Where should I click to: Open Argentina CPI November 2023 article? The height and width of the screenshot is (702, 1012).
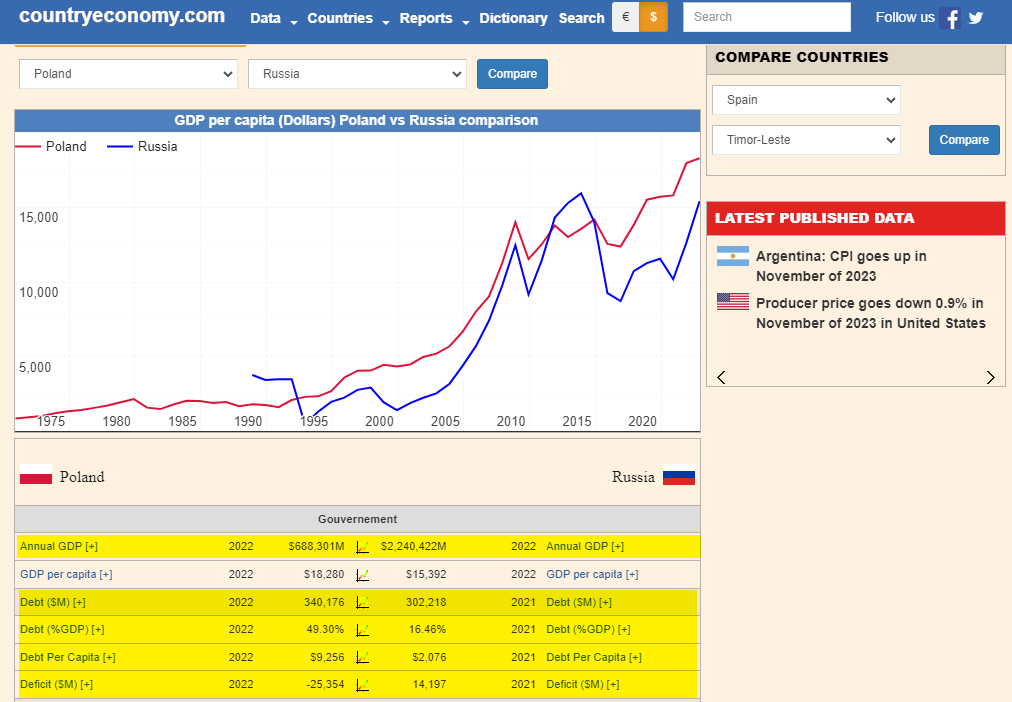click(x=841, y=266)
